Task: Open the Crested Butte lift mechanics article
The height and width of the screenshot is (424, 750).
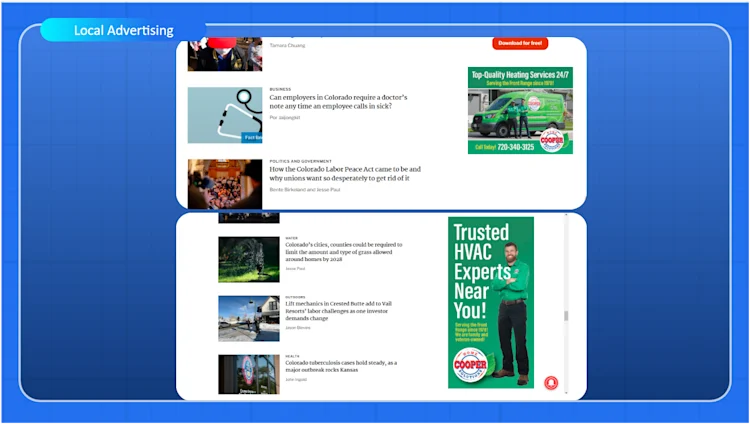Action: tap(338, 311)
